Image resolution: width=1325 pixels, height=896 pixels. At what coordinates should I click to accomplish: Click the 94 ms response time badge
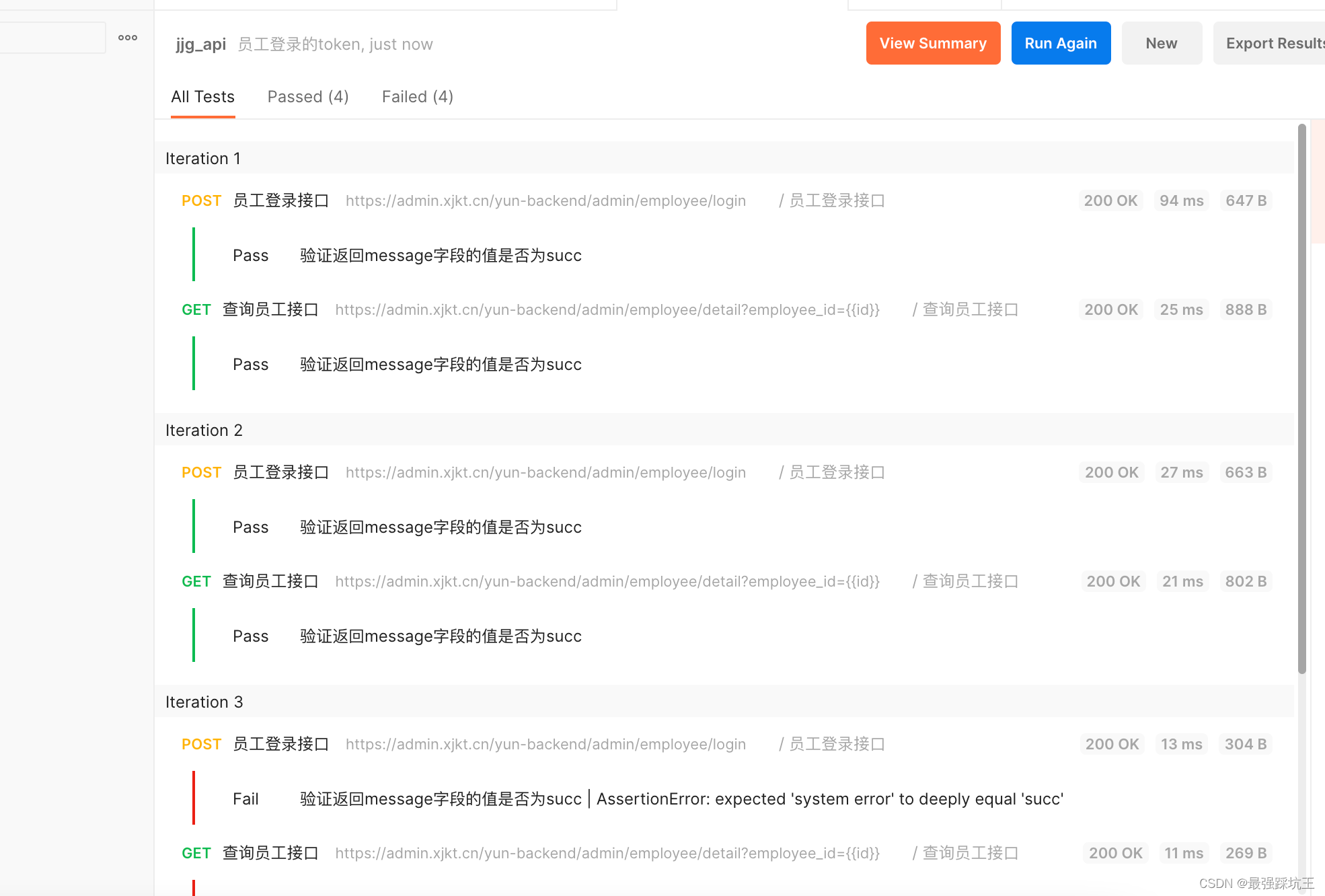[1181, 200]
